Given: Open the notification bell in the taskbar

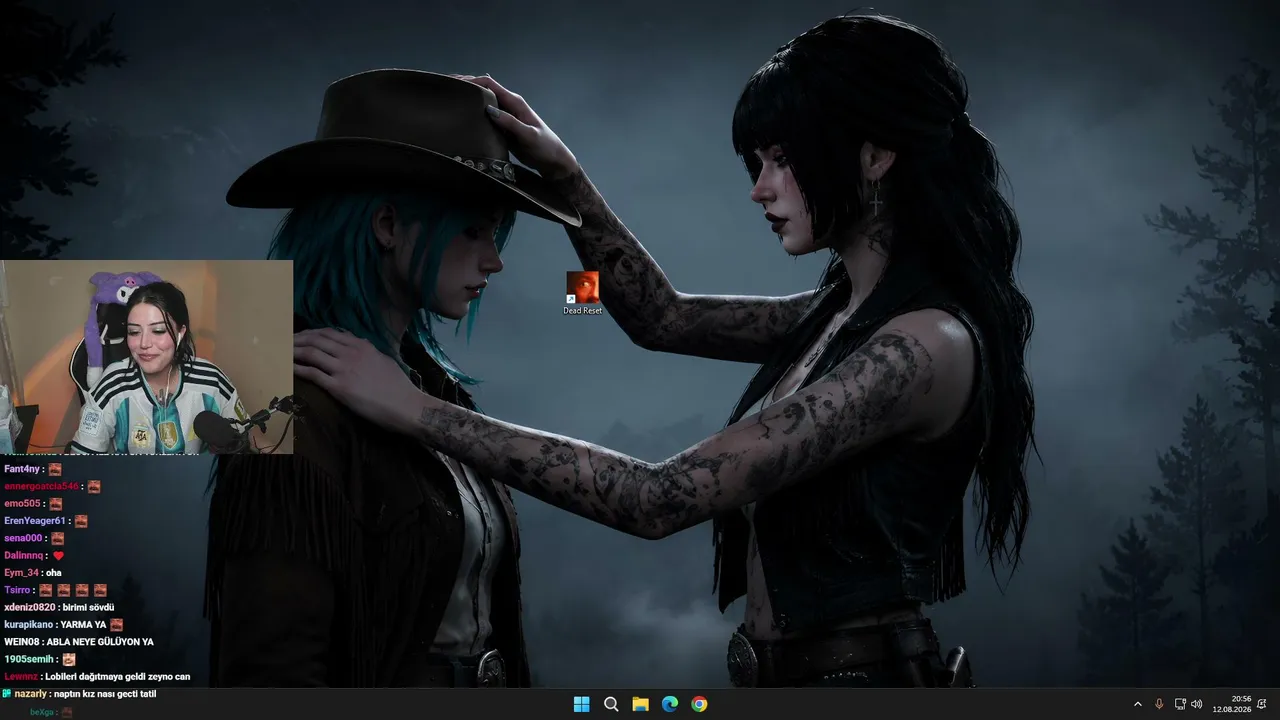Looking at the screenshot, I should tap(1262, 704).
